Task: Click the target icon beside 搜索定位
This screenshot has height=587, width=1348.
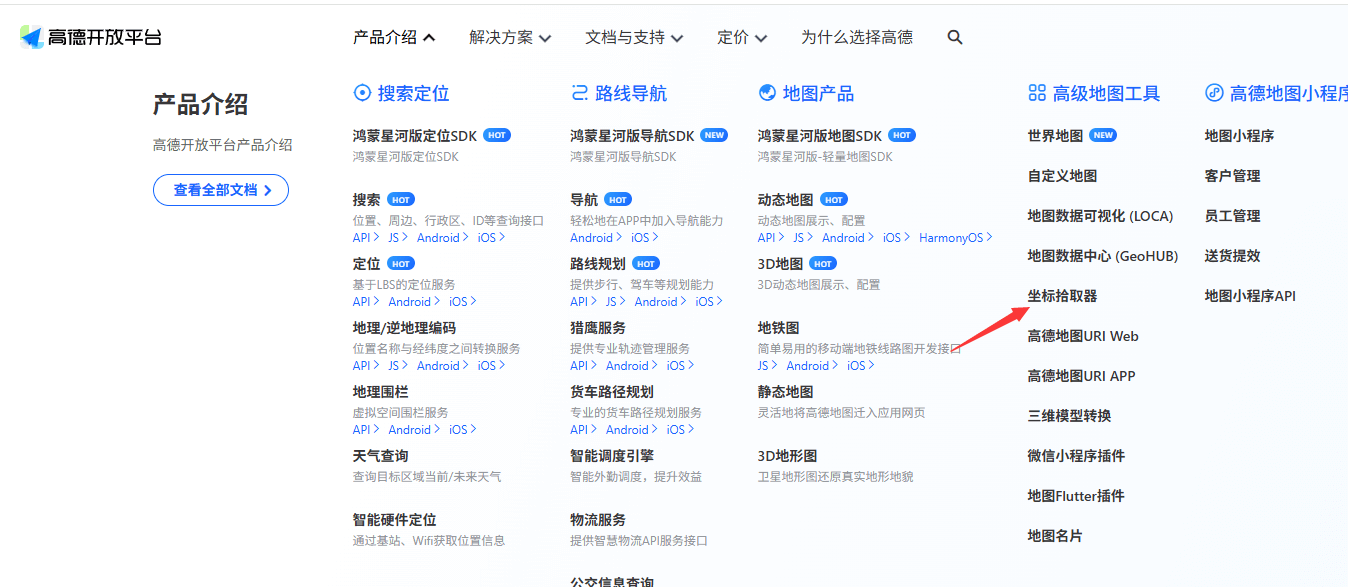Action: (x=362, y=93)
